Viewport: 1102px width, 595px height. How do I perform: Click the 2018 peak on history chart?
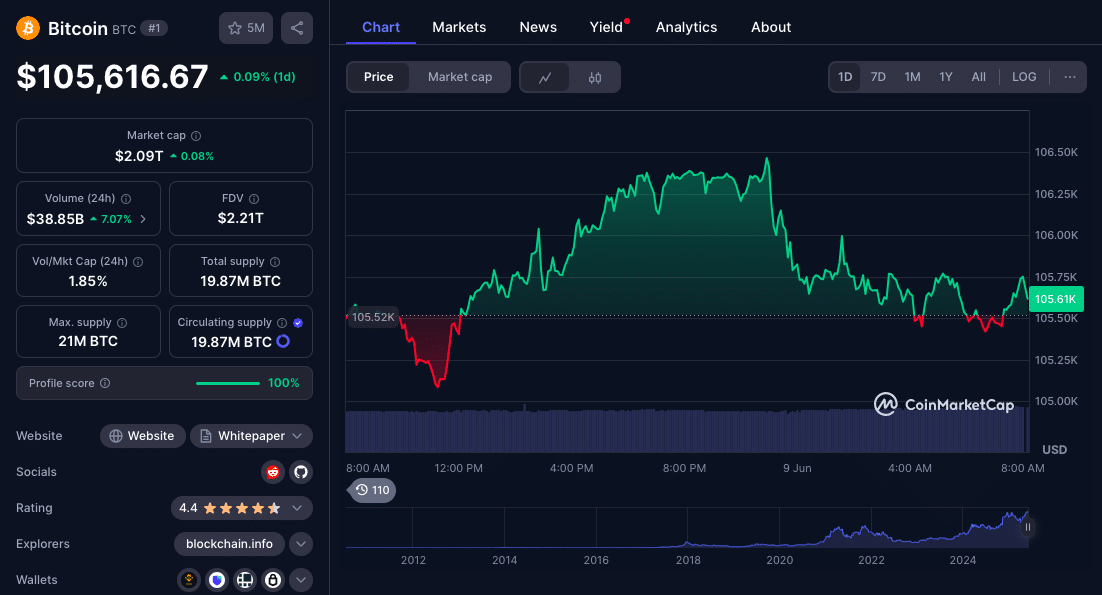point(687,543)
